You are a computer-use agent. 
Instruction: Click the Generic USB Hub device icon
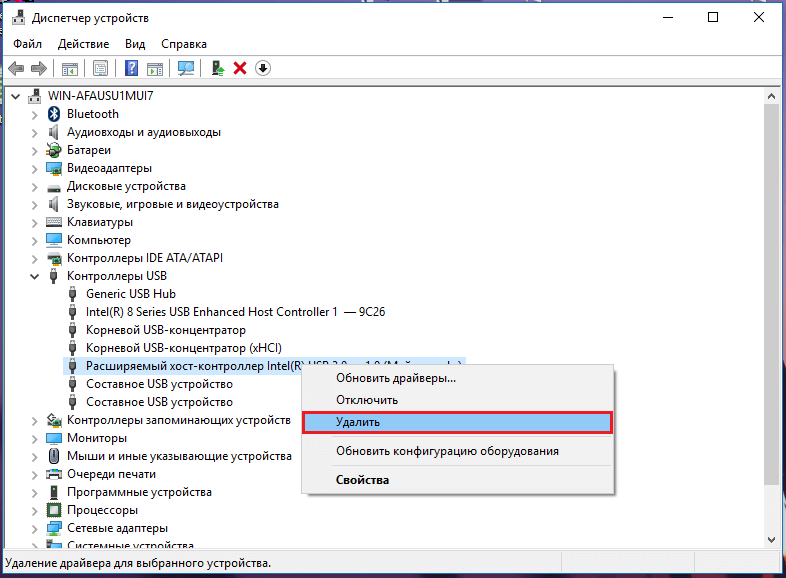click(x=73, y=294)
